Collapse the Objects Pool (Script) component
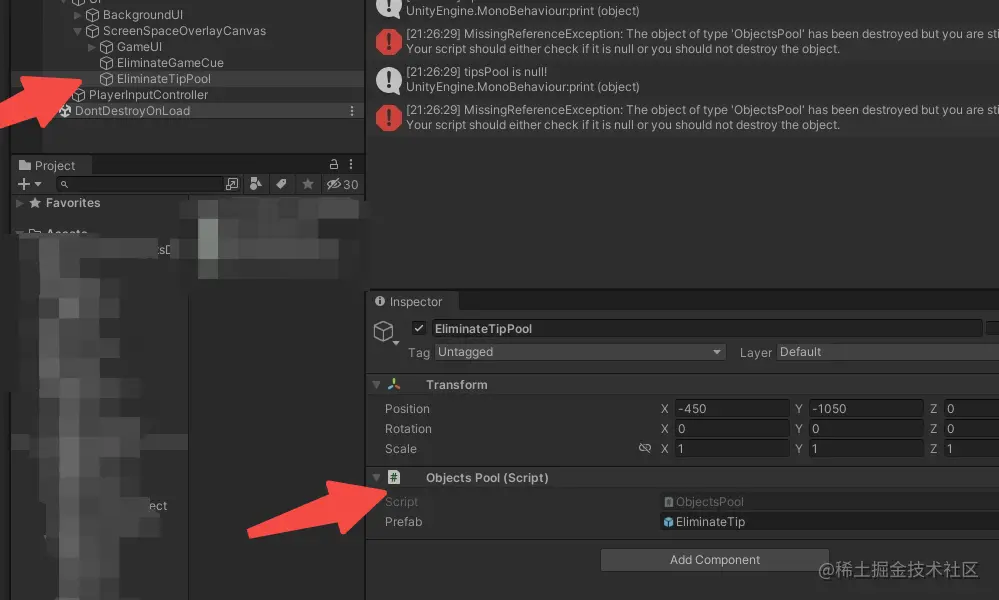 coord(376,478)
